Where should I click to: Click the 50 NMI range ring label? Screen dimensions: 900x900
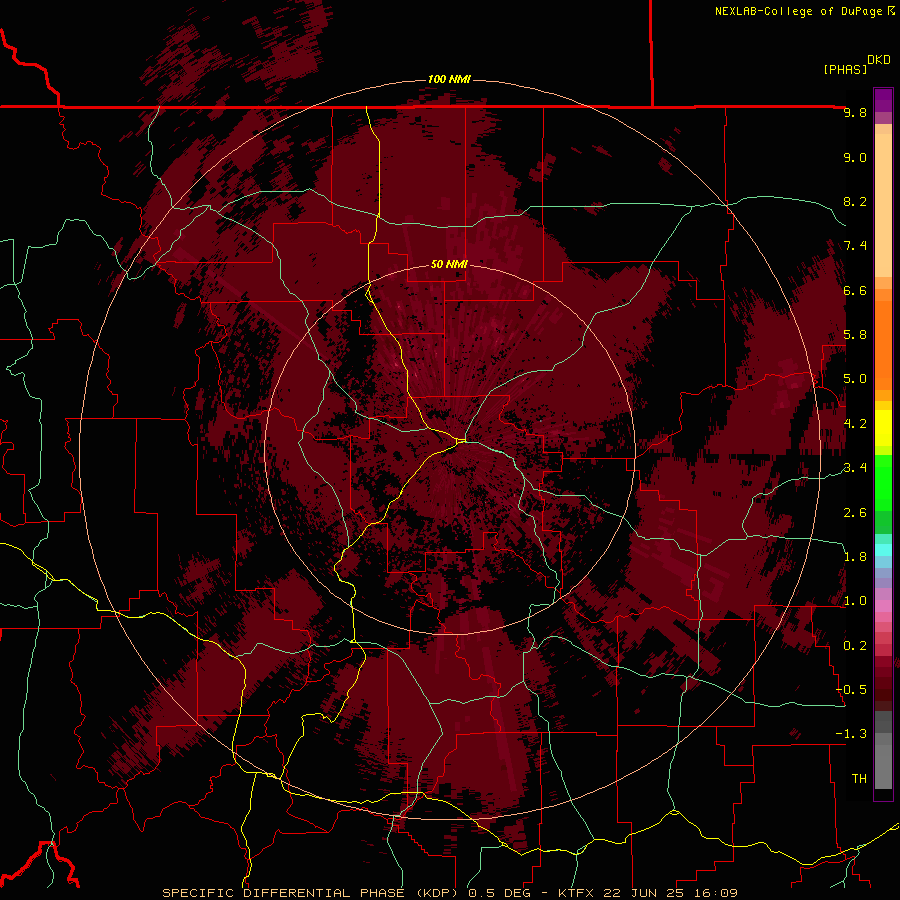(x=449, y=264)
